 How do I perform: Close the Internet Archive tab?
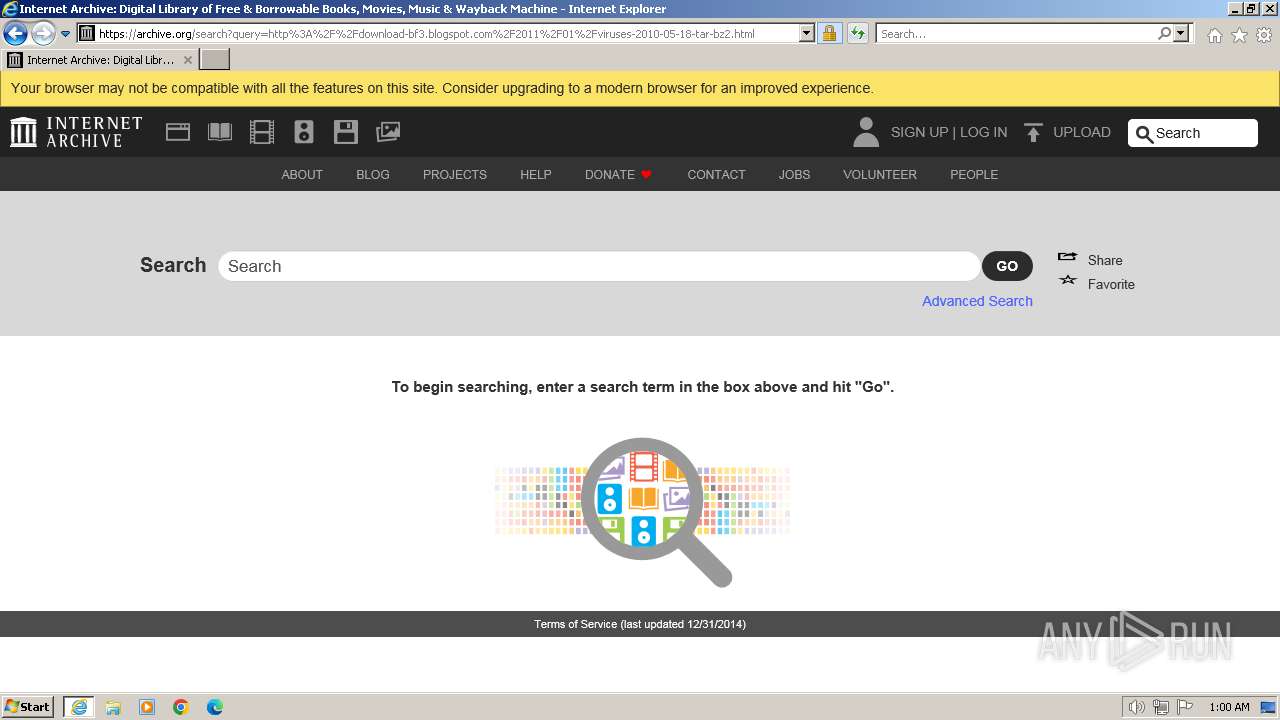point(187,60)
